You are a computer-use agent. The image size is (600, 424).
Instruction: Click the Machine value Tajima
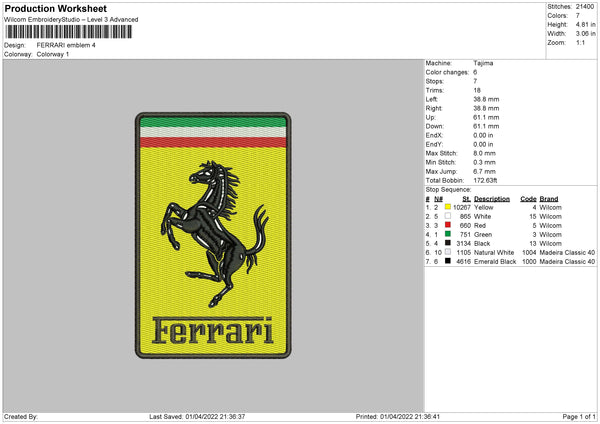[483, 63]
